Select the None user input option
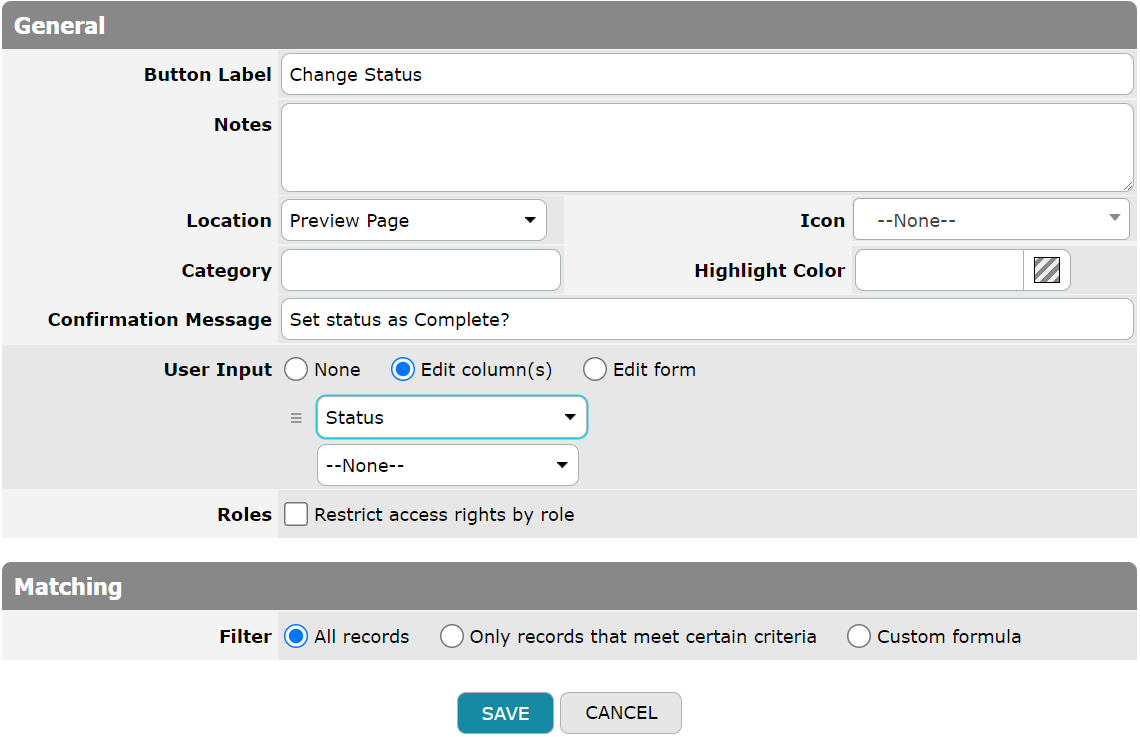Screen dimensions: 1140x737 pyautogui.click(x=296, y=370)
